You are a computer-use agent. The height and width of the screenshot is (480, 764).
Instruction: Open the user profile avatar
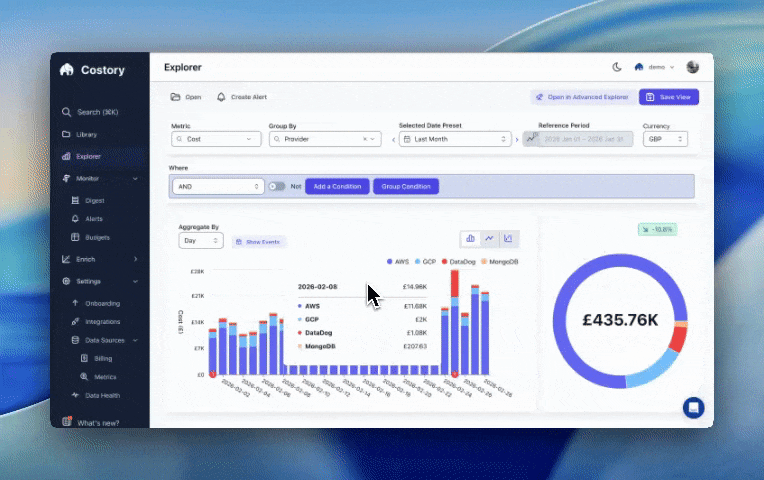click(x=692, y=67)
